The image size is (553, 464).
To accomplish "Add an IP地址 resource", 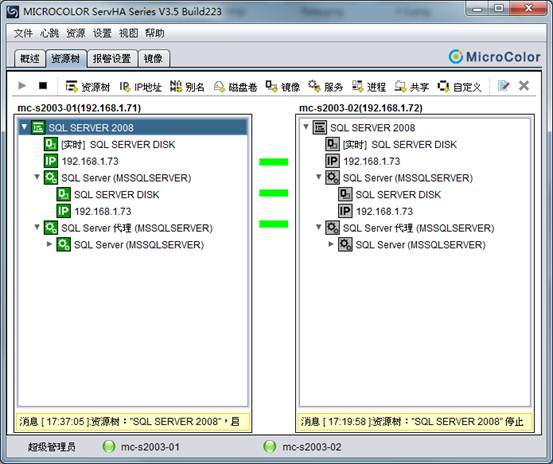I will [x=140, y=86].
